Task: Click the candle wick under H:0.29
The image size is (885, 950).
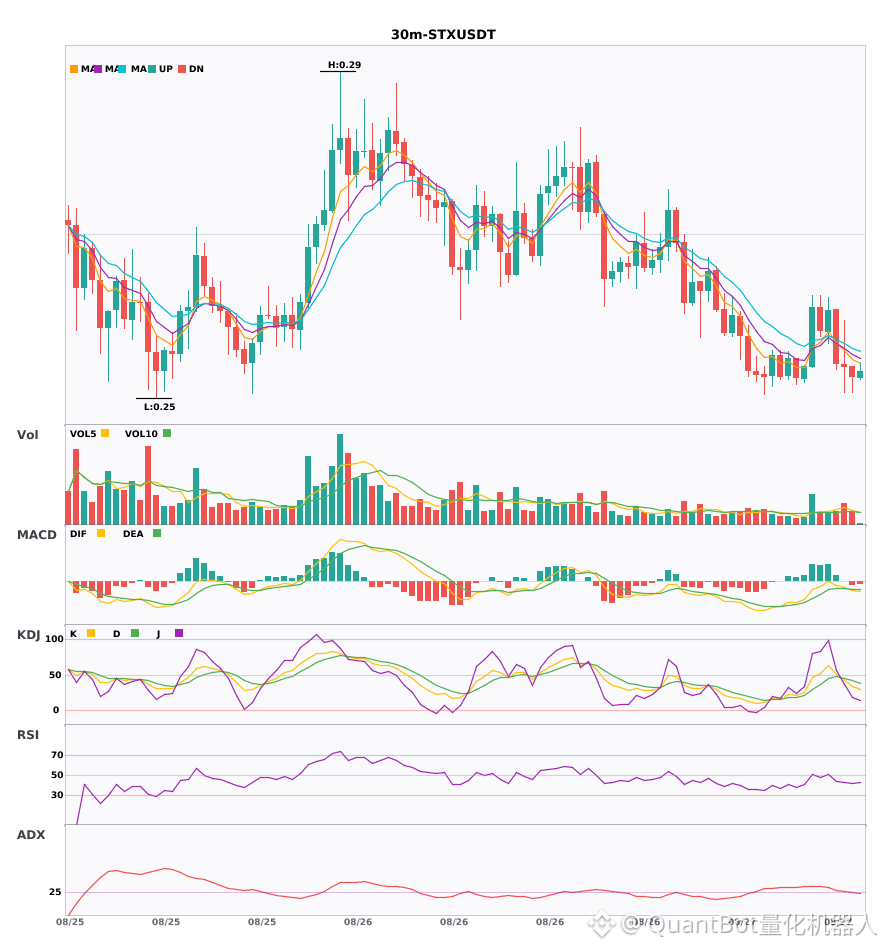Action: click(x=340, y=105)
